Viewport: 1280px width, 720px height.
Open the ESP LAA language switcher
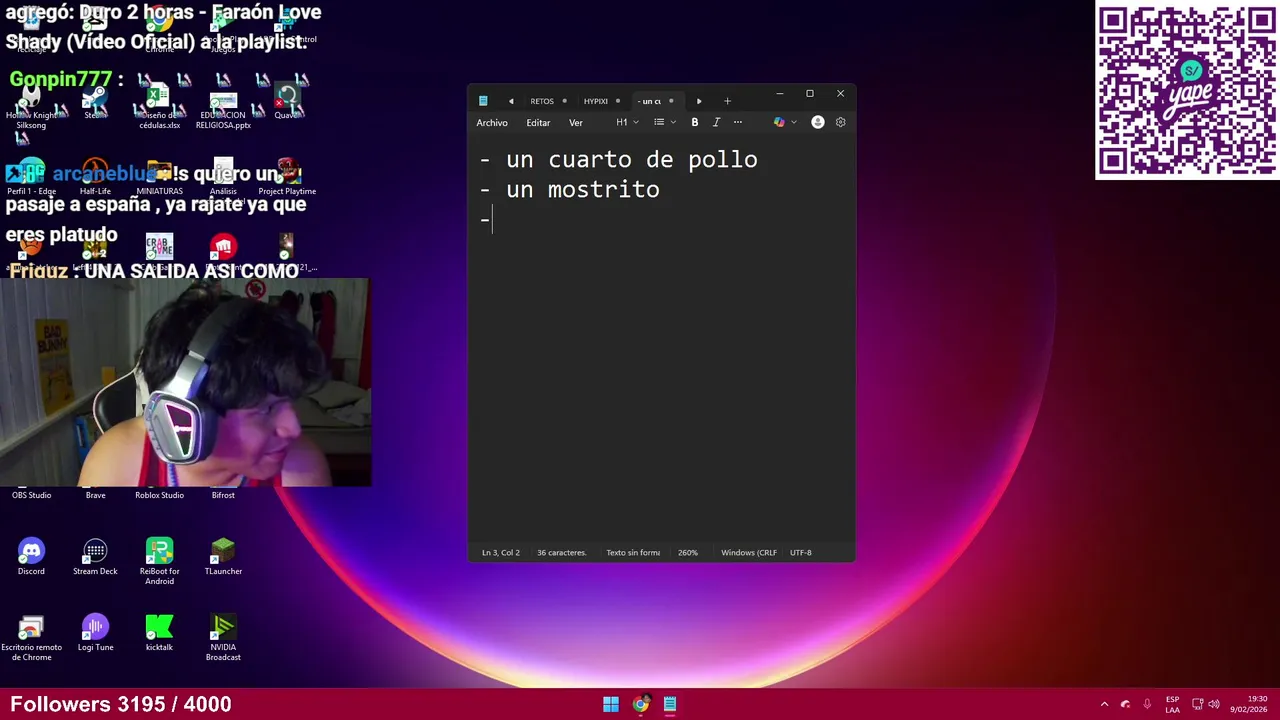click(x=1172, y=704)
